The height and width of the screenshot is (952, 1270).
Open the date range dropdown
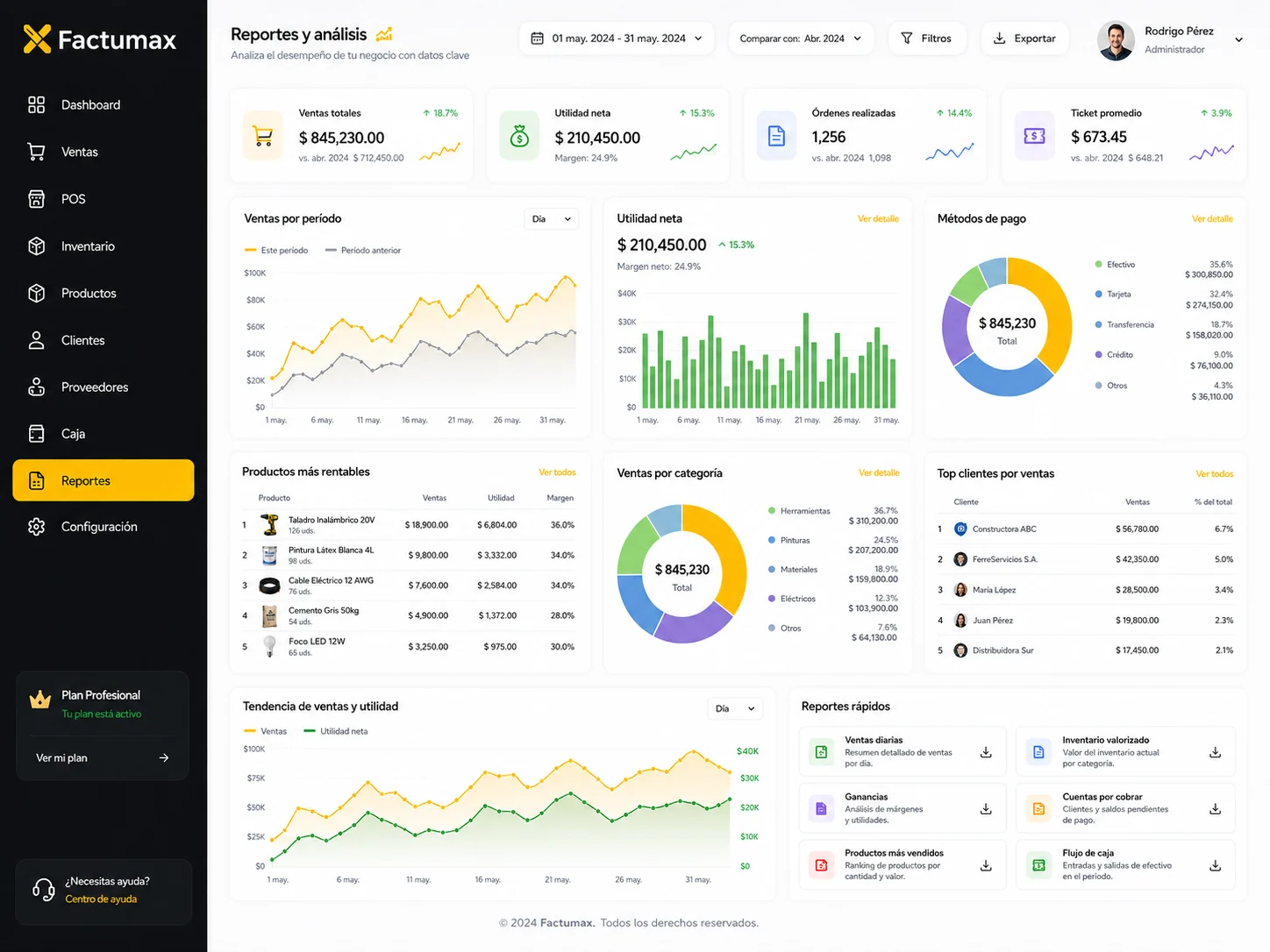point(617,39)
